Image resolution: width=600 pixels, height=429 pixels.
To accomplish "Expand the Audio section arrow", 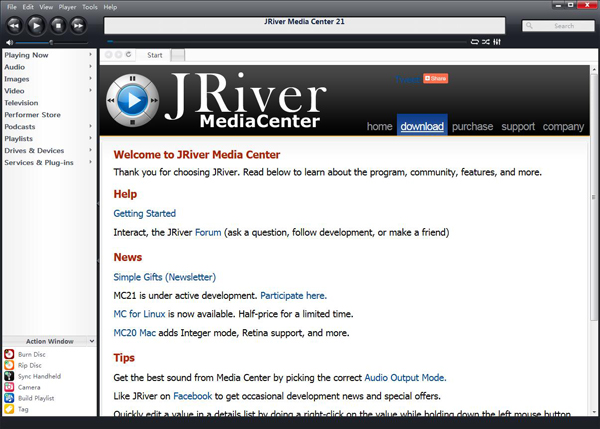I will point(91,67).
